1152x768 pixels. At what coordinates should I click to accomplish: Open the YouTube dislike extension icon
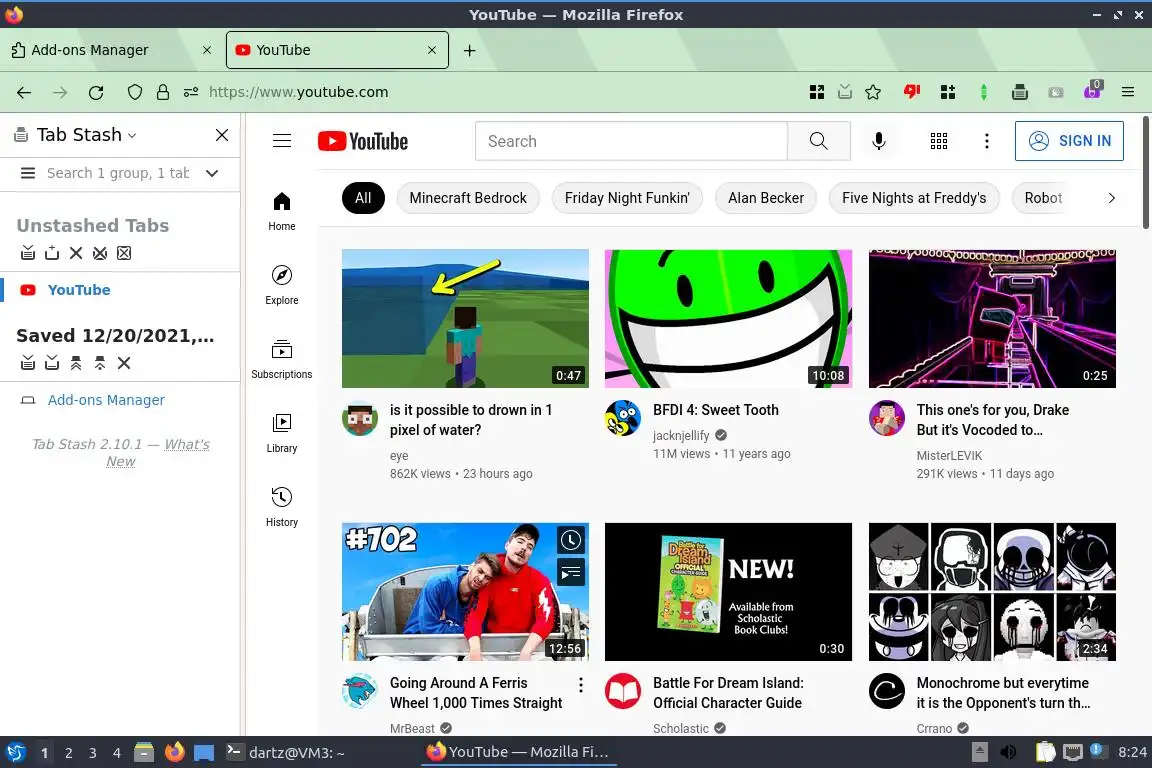click(x=912, y=93)
